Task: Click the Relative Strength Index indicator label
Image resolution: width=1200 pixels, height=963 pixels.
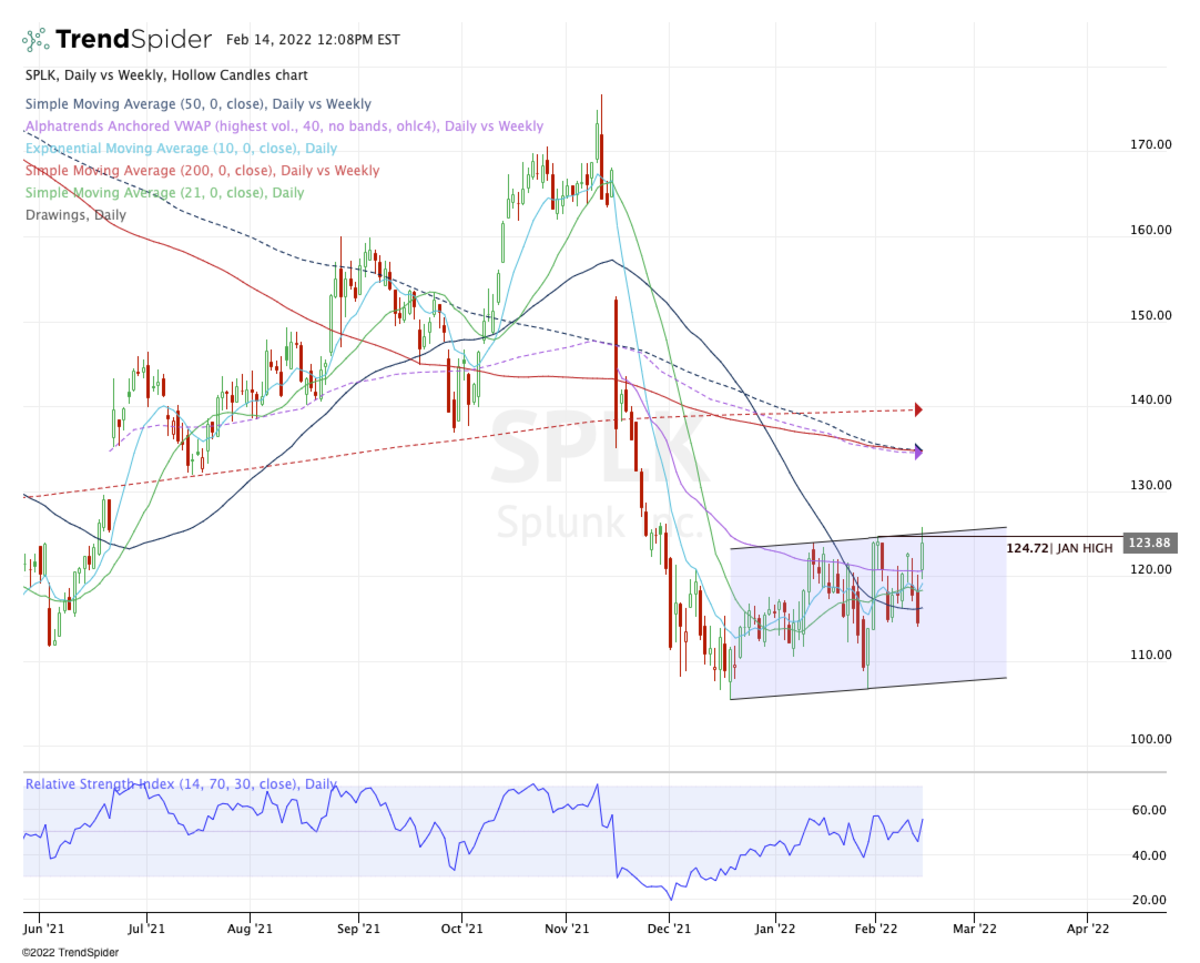Action: (x=182, y=785)
